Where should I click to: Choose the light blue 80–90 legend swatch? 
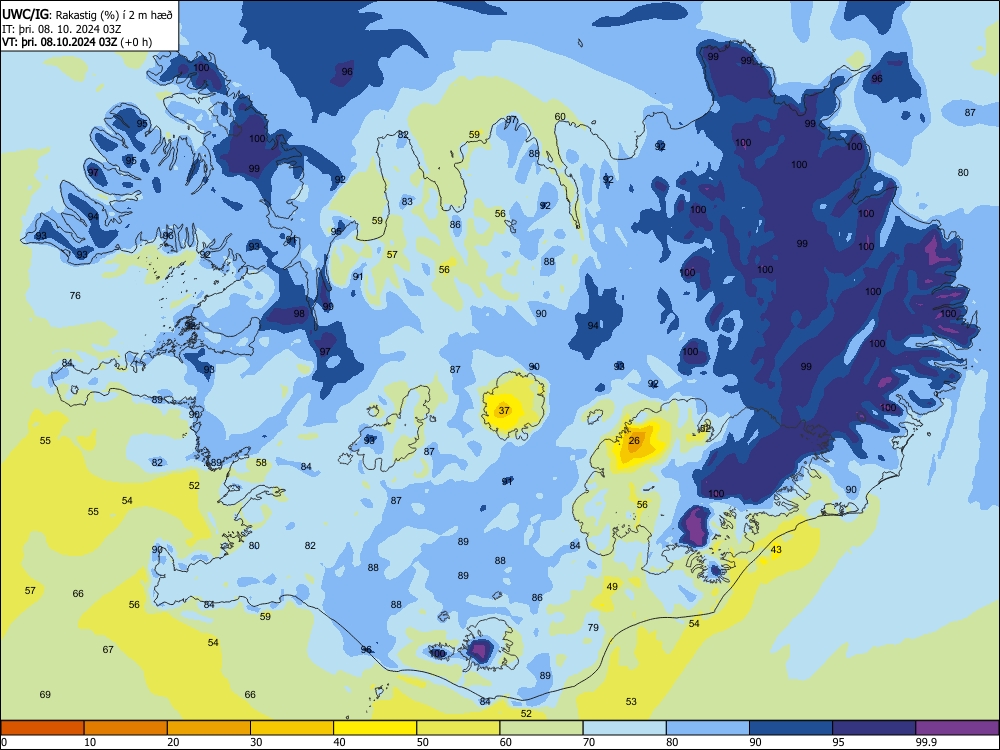[708, 728]
